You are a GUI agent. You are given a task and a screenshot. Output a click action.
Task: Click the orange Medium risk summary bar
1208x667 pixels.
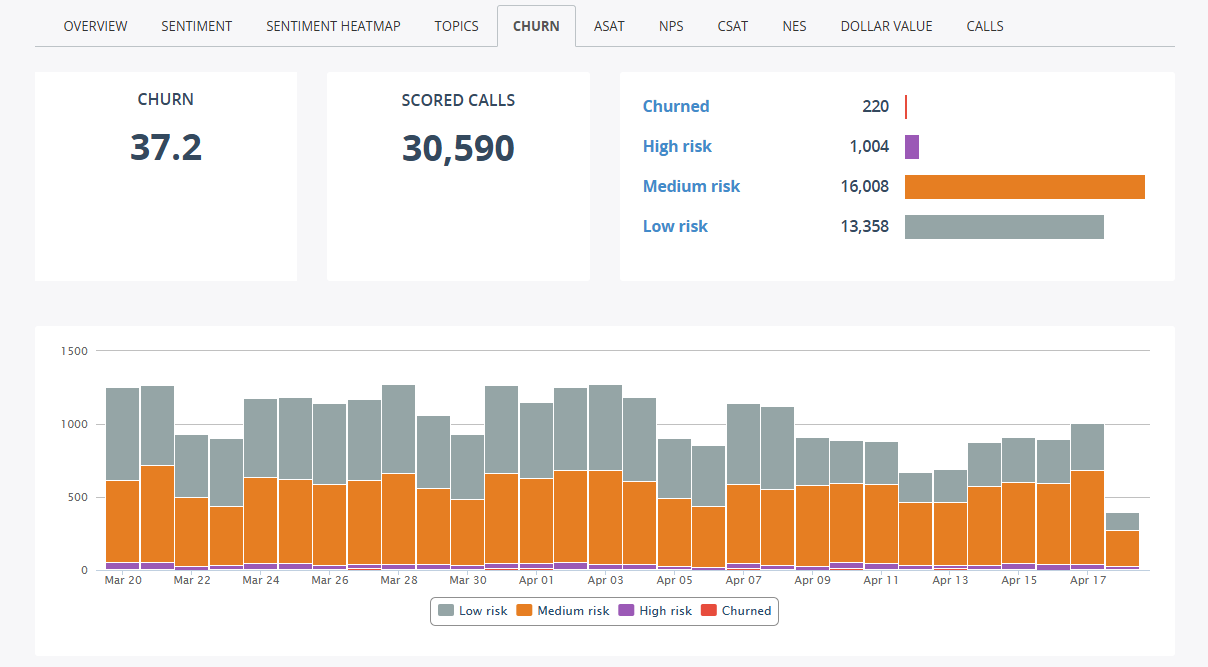1024,187
